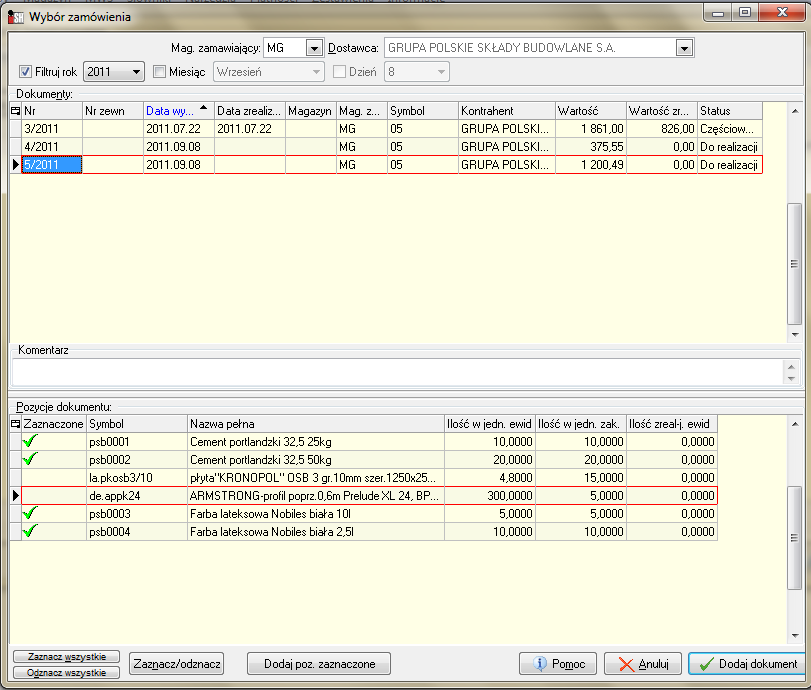The width and height of the screenshot is (811, 690).
Task: Select Farba lateksowa Nobiles biała 10l
Action: (x=364, y=513)
